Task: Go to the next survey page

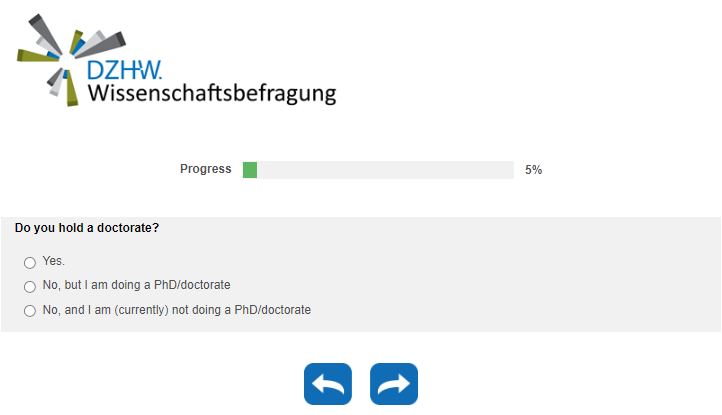Action: tap(394, 384)
